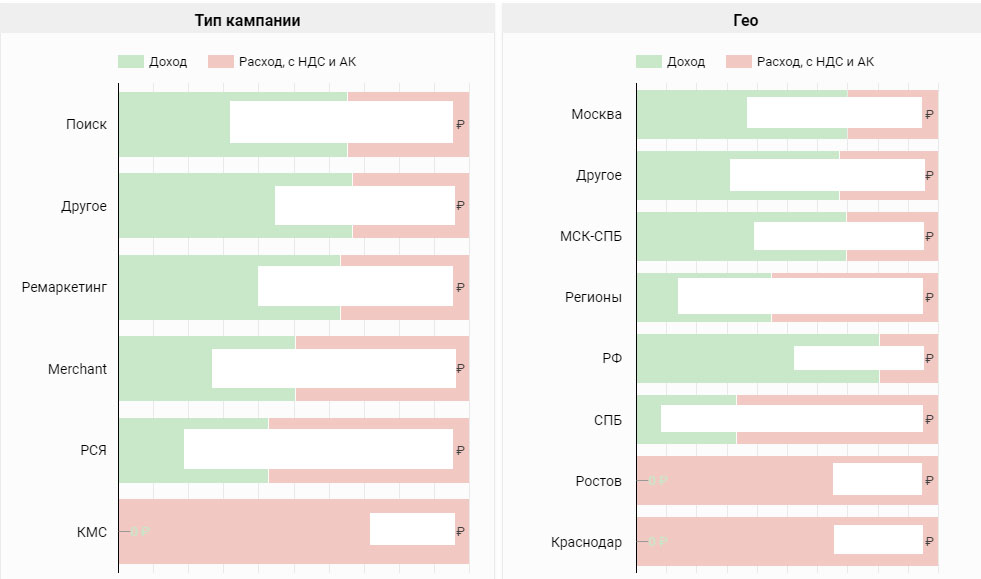Select the Тип кампании chart title
981x579 pixels.
(x=247, y=21)
